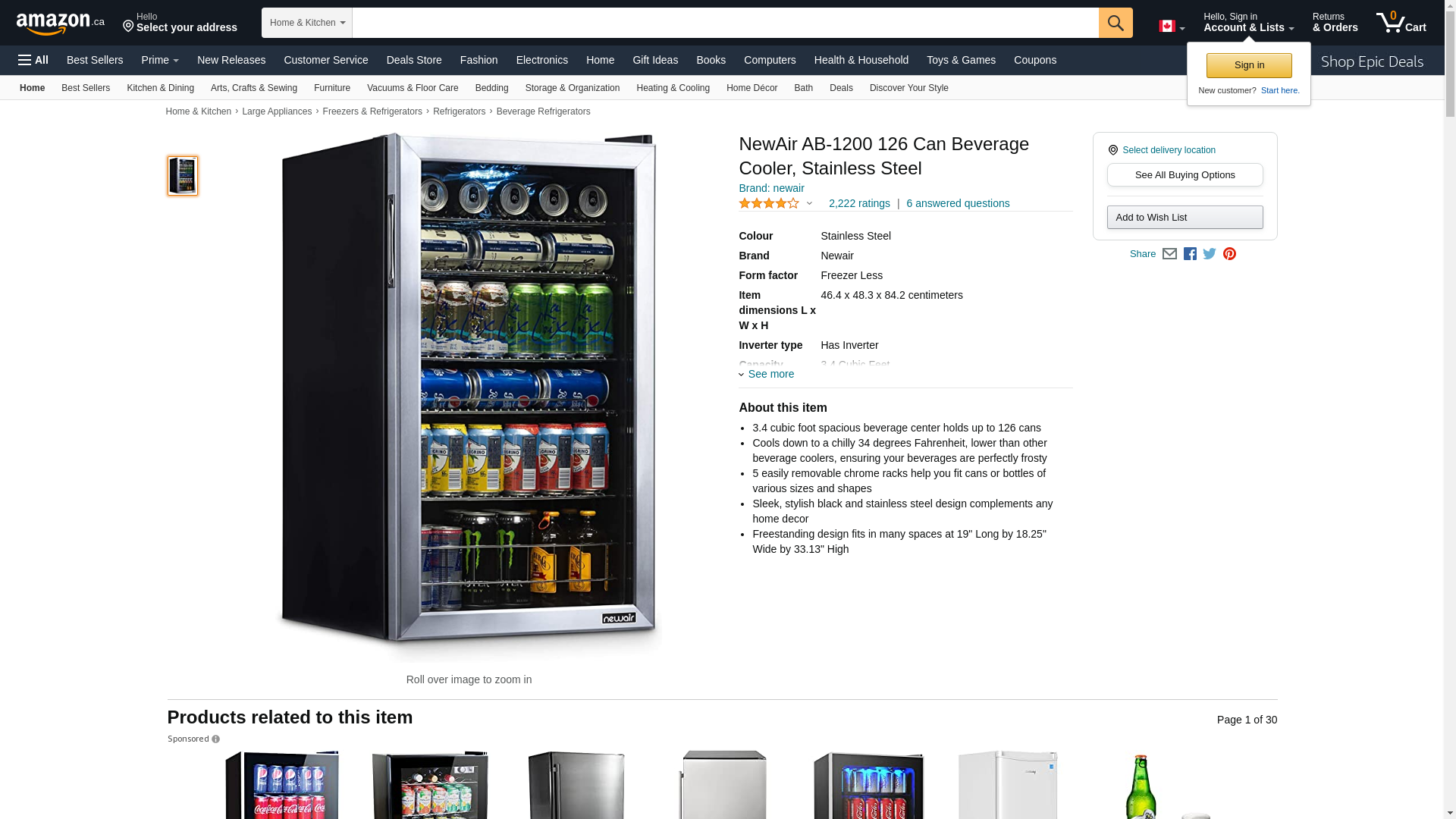Expand the Canada flag country selector
Image resolution: width=1456 pixels, height=819 pixels.
pos(1172,27)
